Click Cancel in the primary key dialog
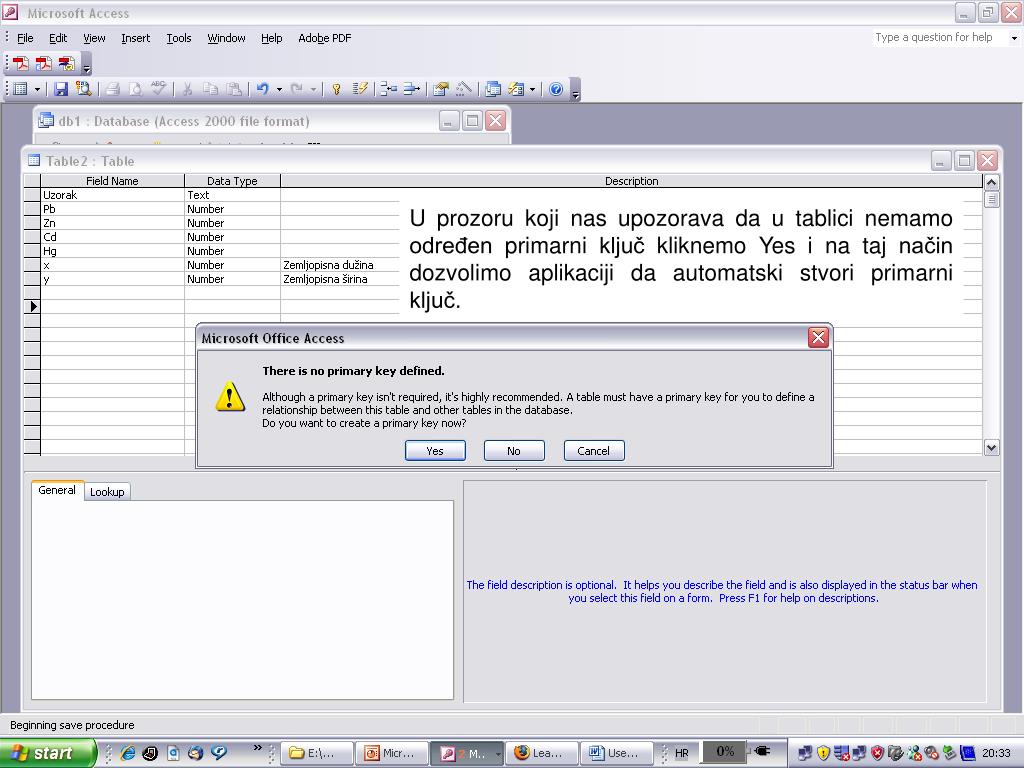This screenshot has width=1024, height=768. tap(594, 451)
